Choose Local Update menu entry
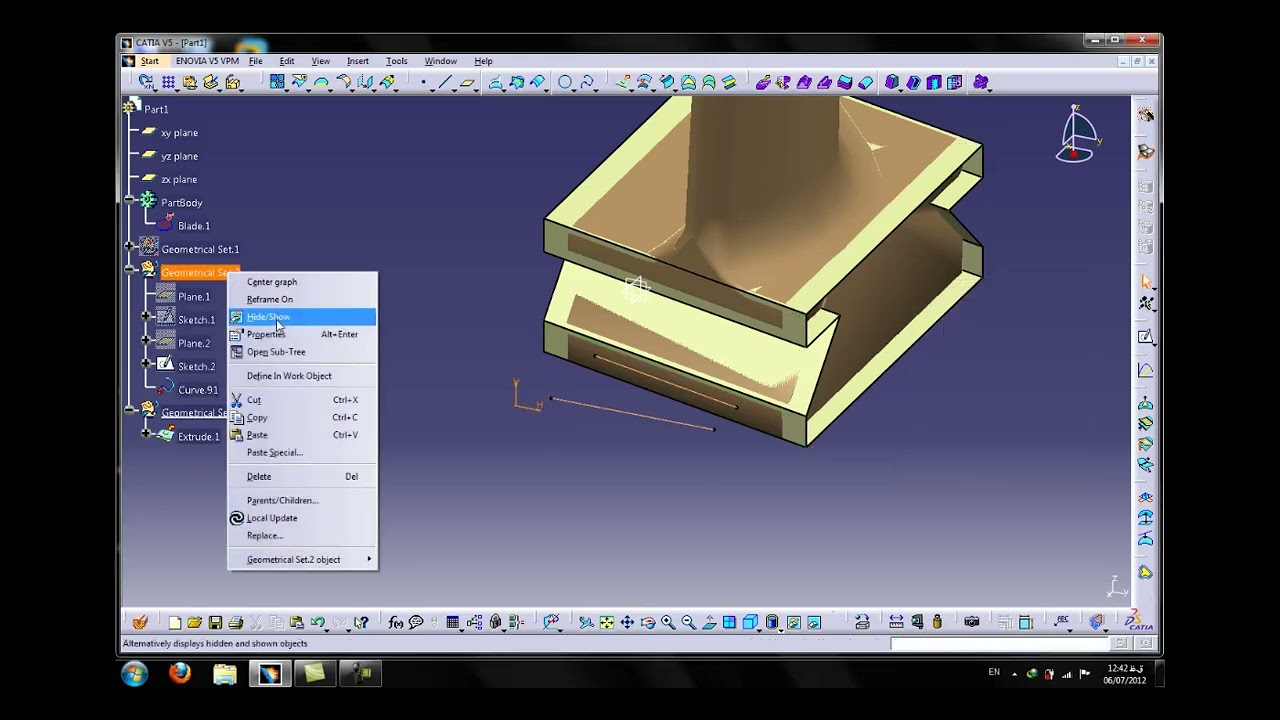 pos(303,518)
